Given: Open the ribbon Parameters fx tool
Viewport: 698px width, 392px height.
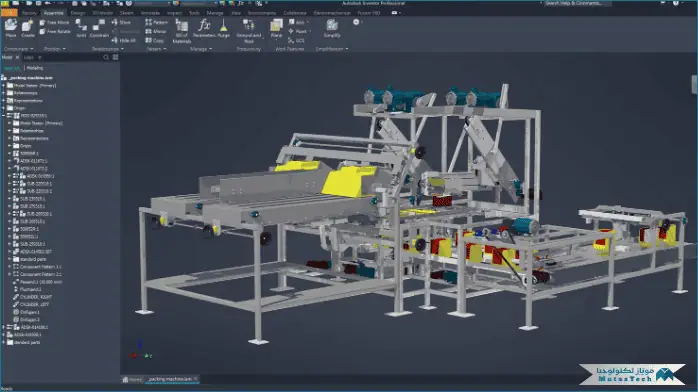Looking at the screenshot, I should (x=204, y=28).
